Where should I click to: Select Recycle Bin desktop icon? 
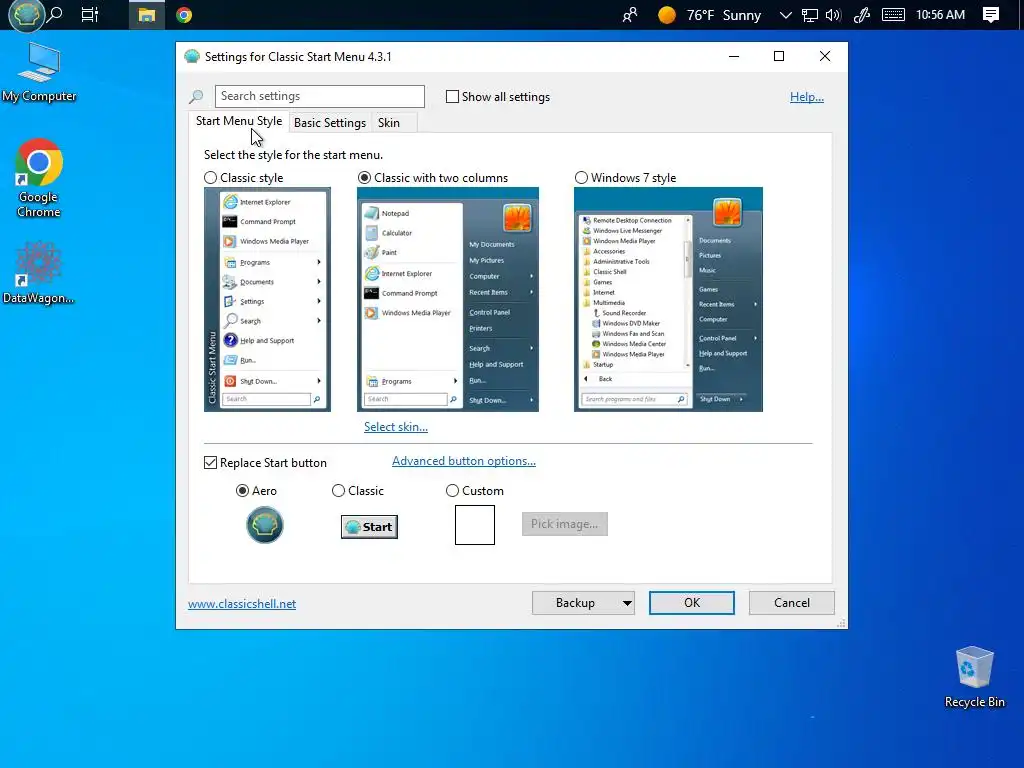pyautogui.click(x=974, y=677)
